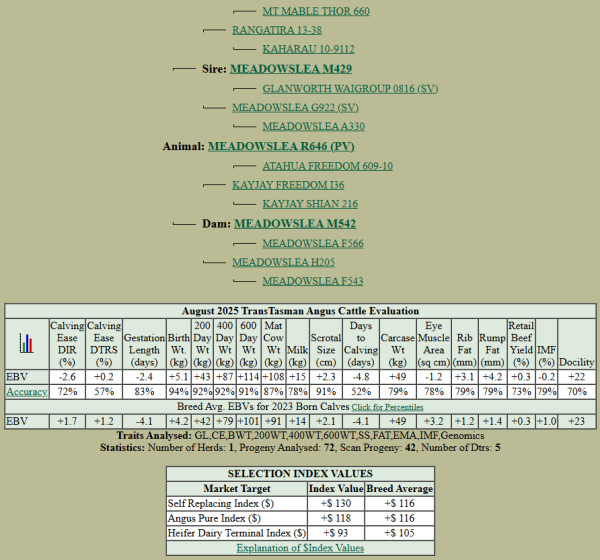
Task: Open KAYJAY SHIAN 216 link
Action: (x=310, y=204)
